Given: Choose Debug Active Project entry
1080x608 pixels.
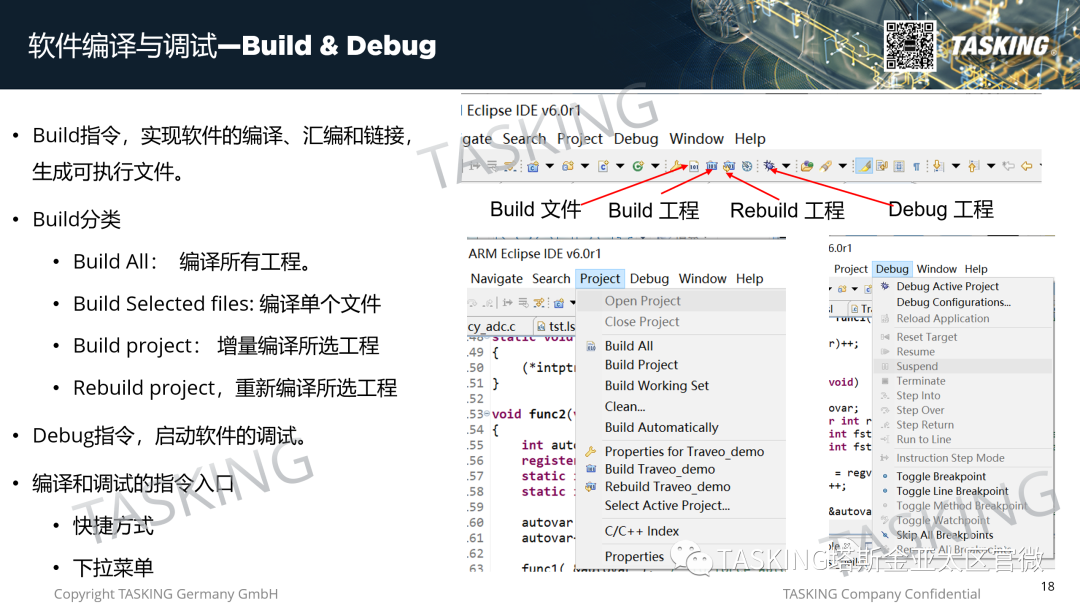Looking at the screenshot, I should (947, 286).
